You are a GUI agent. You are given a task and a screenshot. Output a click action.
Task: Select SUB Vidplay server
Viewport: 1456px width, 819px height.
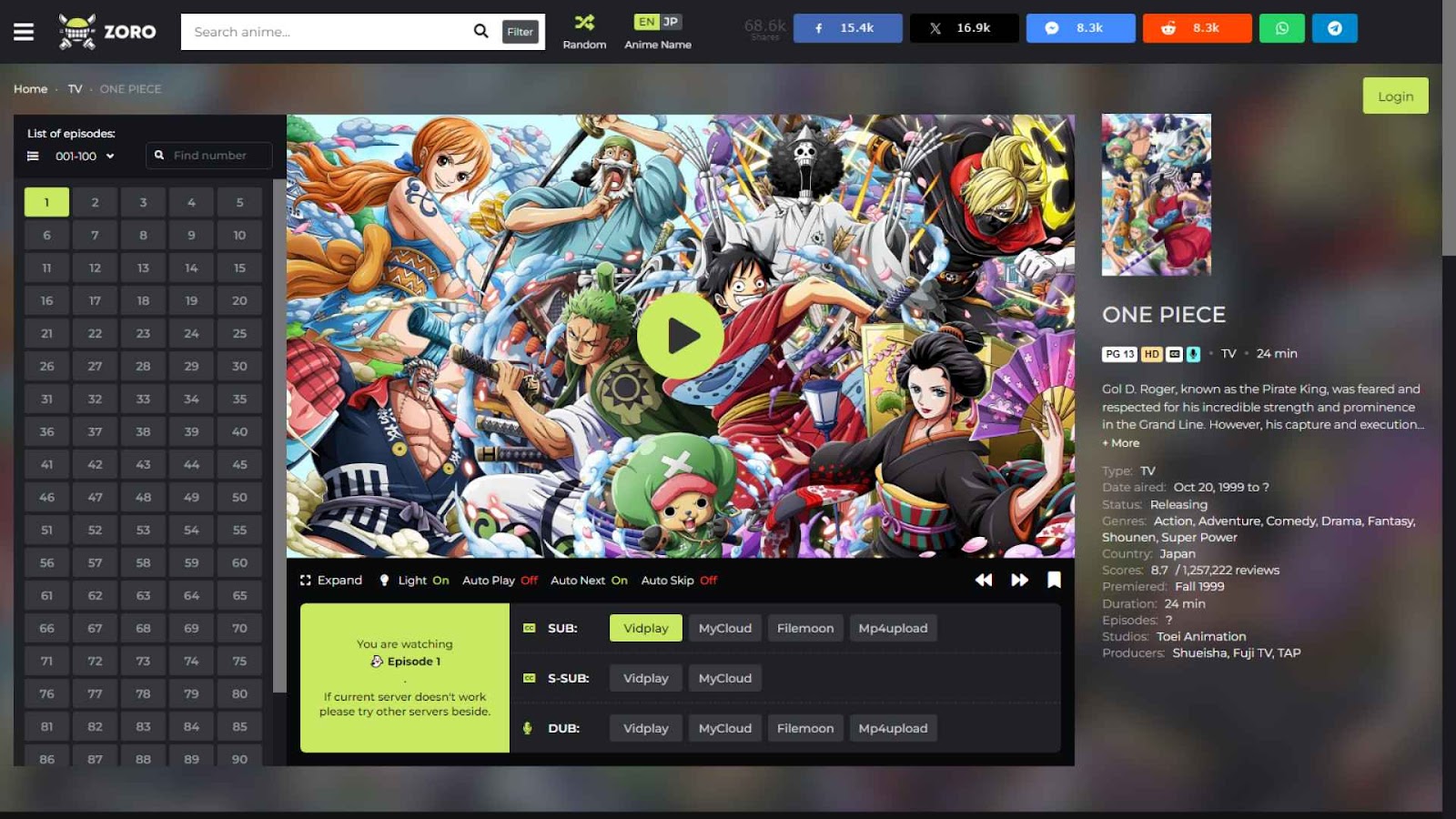point(646,628)
